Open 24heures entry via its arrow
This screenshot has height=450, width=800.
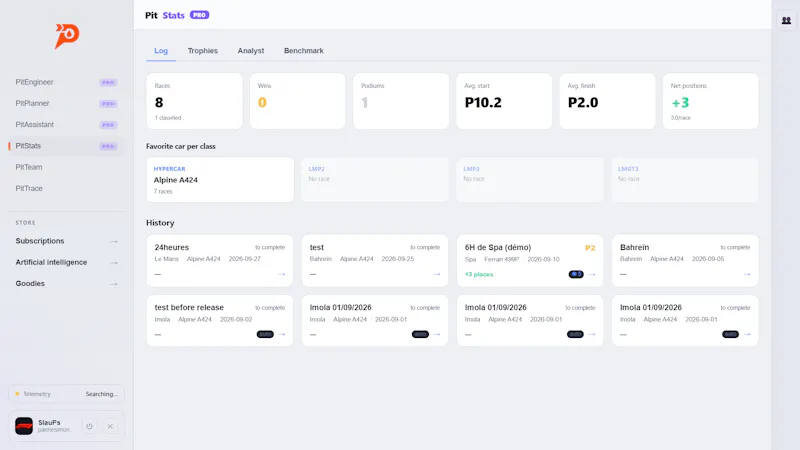tap(282, 274)
